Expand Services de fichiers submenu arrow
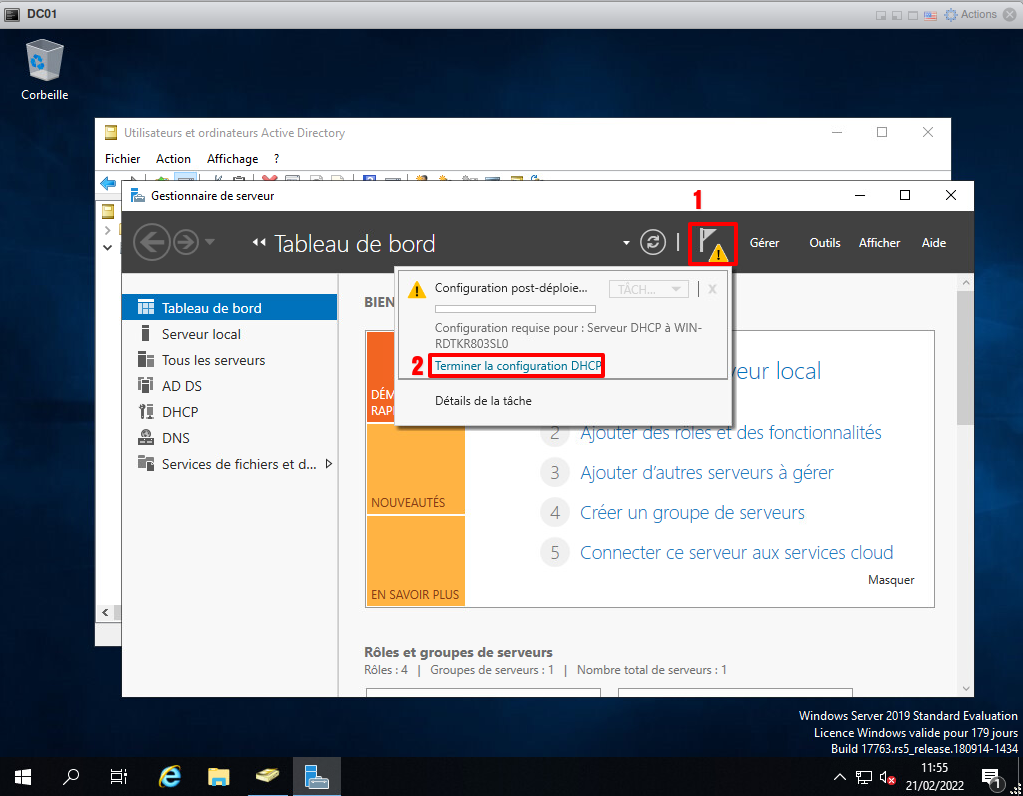This screenshot has height=796, width=1023. tap(329, 464)
